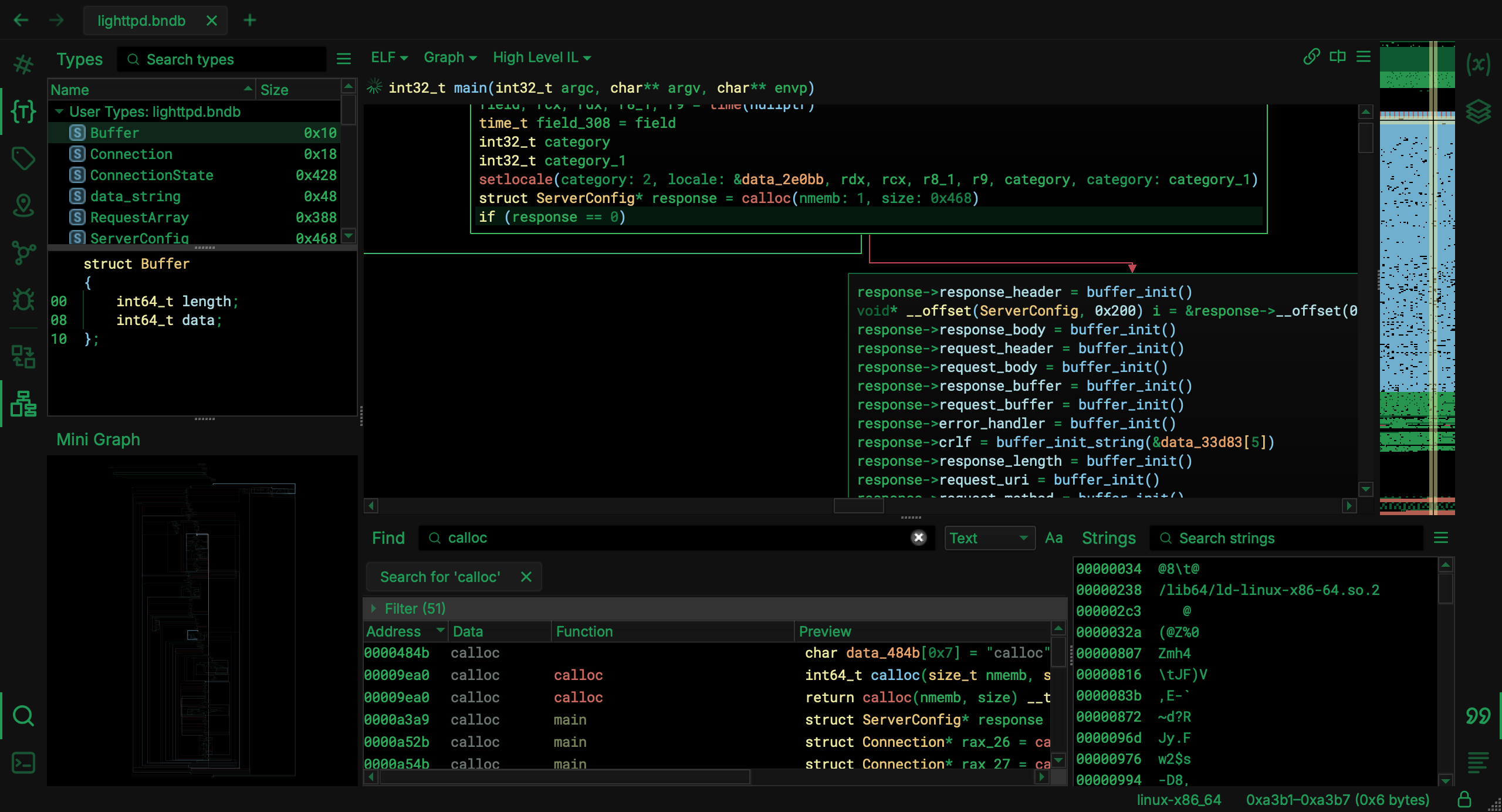Toggle case sensitivity Aa in Find
The height and width of the screenshot is (812, 1502).
coord(1054,538)
